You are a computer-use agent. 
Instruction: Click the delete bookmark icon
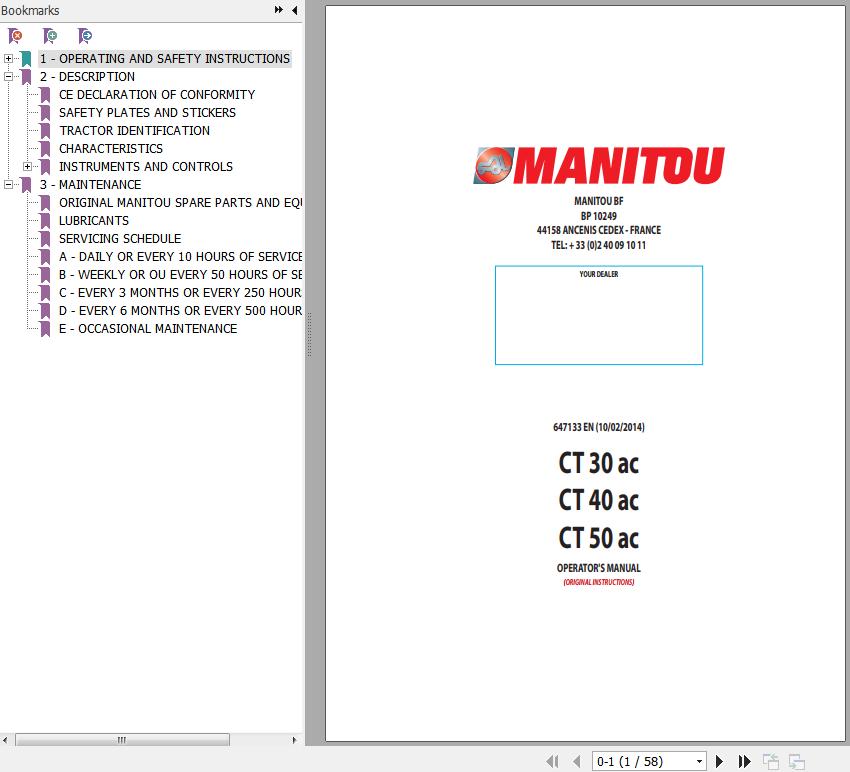click(15, 36)
